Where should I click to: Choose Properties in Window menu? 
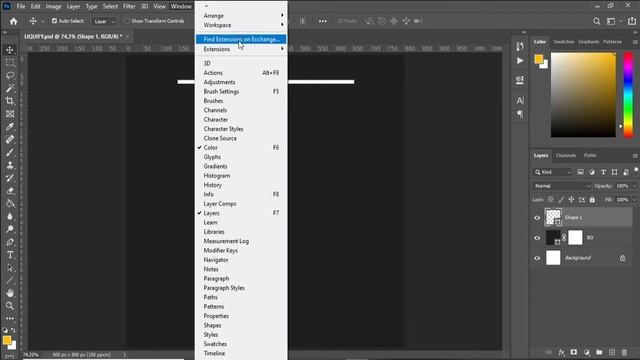click(241, 316)
